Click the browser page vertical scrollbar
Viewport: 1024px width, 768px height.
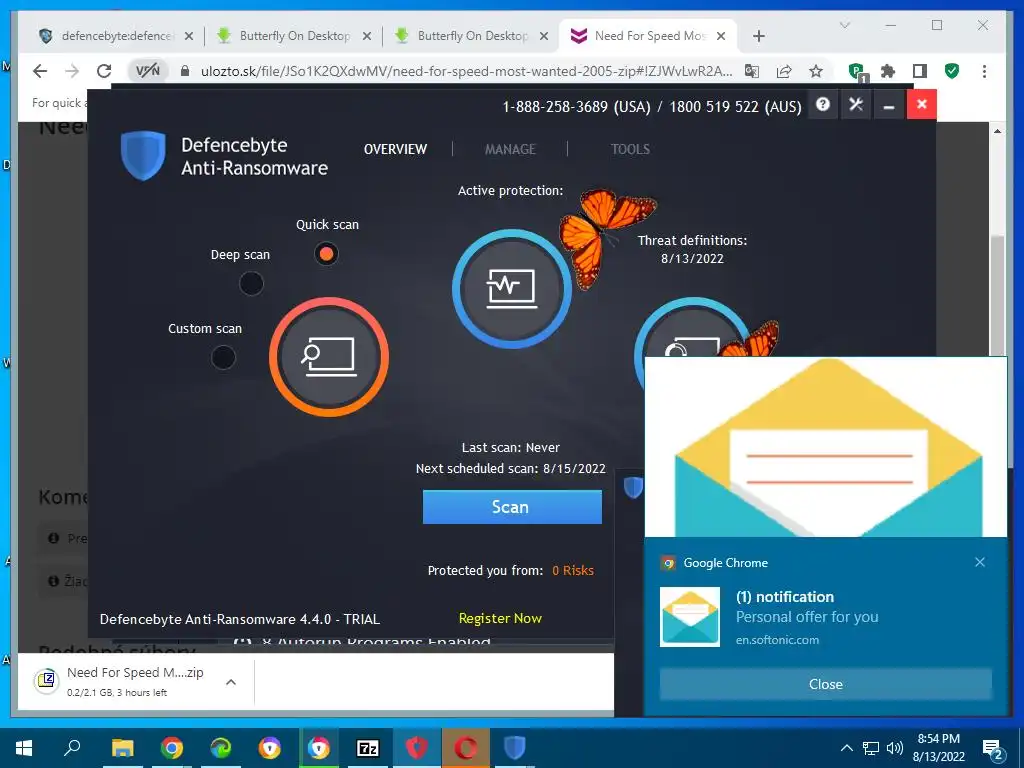(997, 296)
